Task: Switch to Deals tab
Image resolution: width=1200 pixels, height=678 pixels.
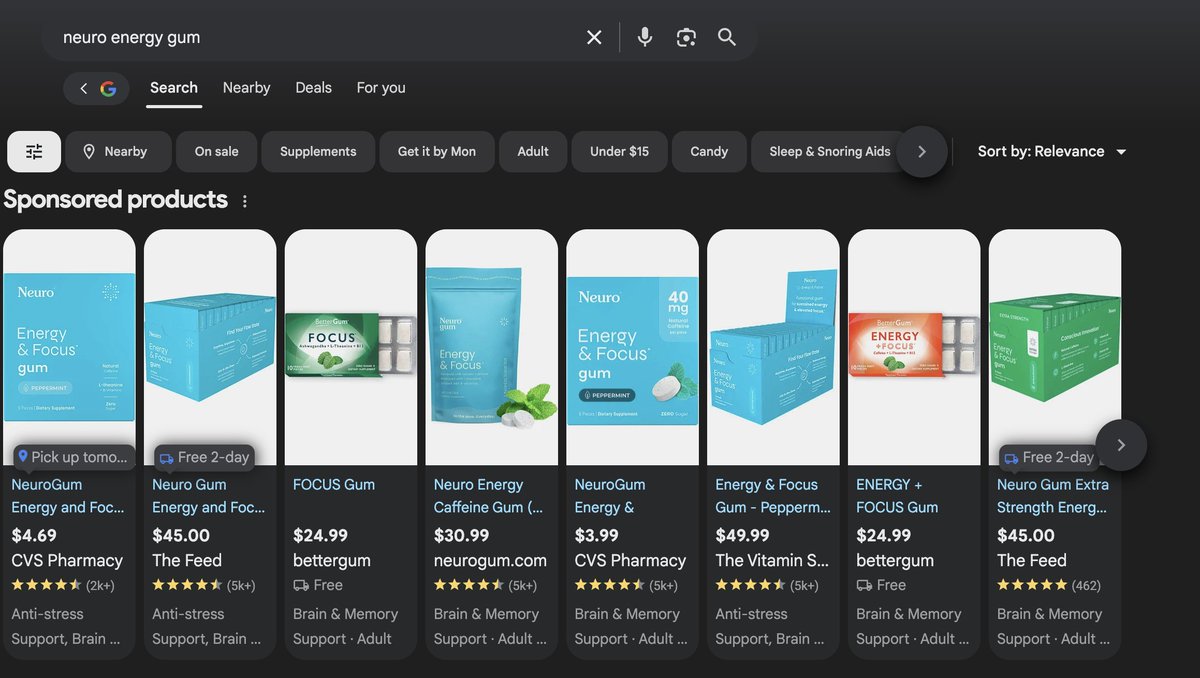Action: pos(313,88)
